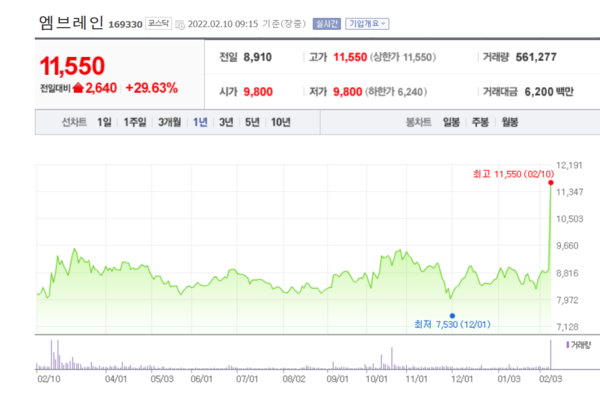Switch to the 3개월 chart range

coord(170,122)
